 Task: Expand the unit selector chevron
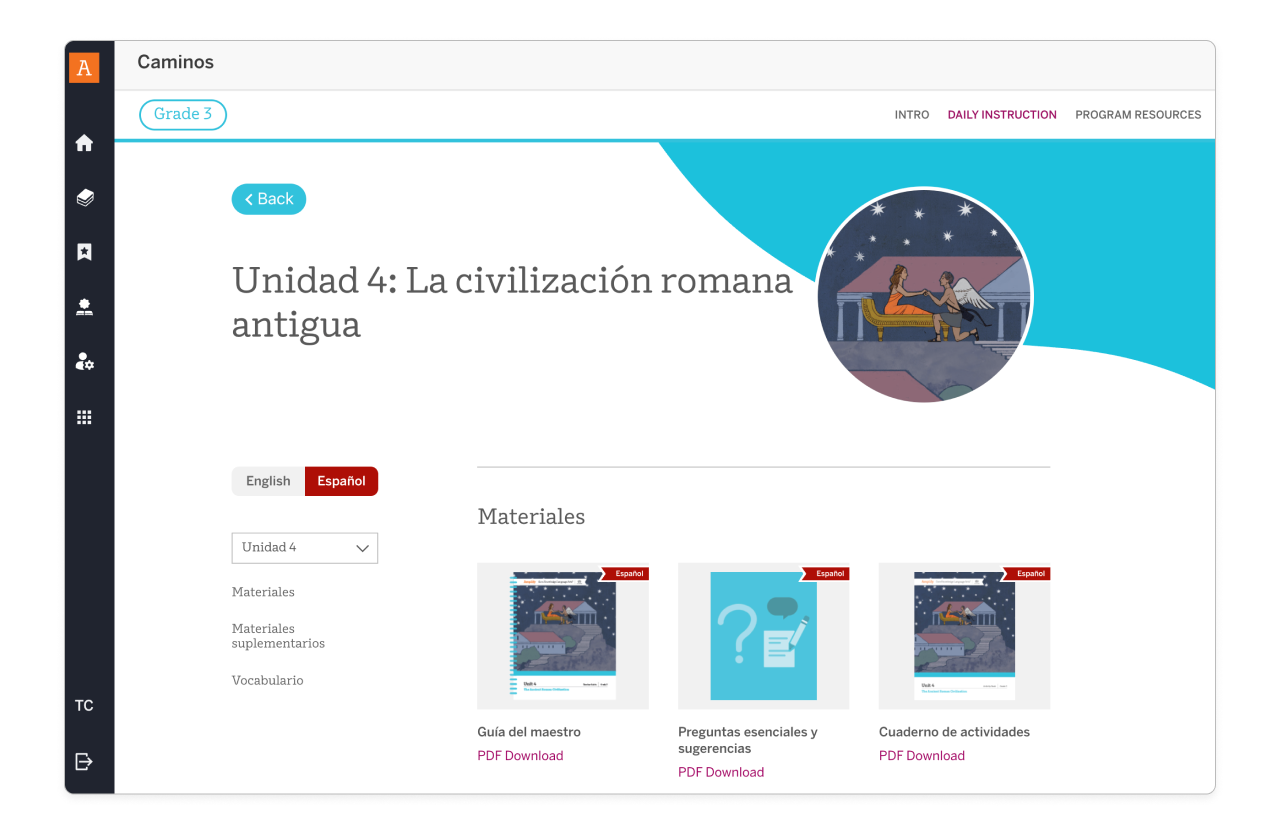coord(362,548)
